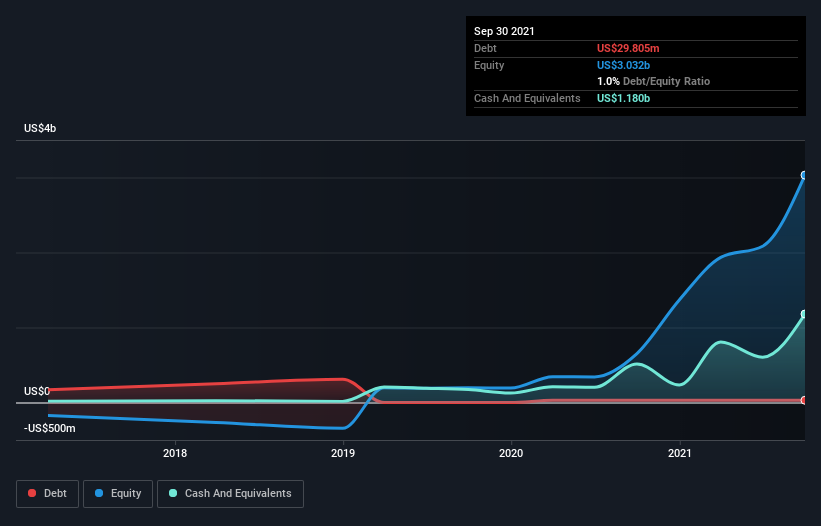Toggle the Equity series legend button
Image resolution: width=821 pixels, height=526 pixels.
118,494
